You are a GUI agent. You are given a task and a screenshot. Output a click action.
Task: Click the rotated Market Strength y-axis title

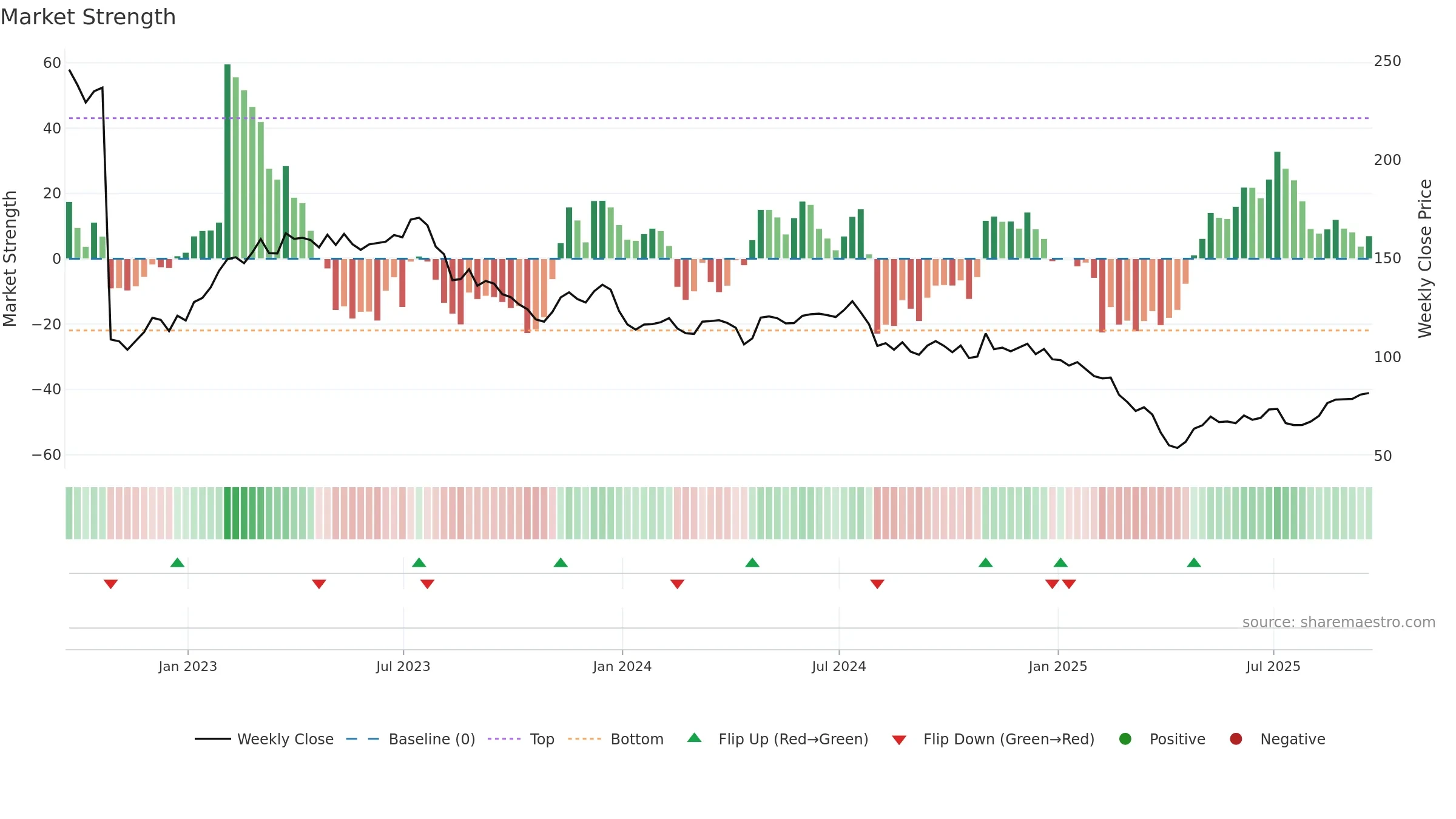click(10, 258)
